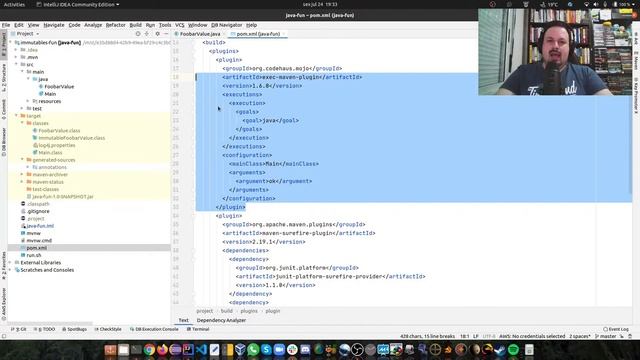Collapse the src folder in project tree
Image resolution: width=640 pixels, height=360 pixels.
click(x=16, y=64)
